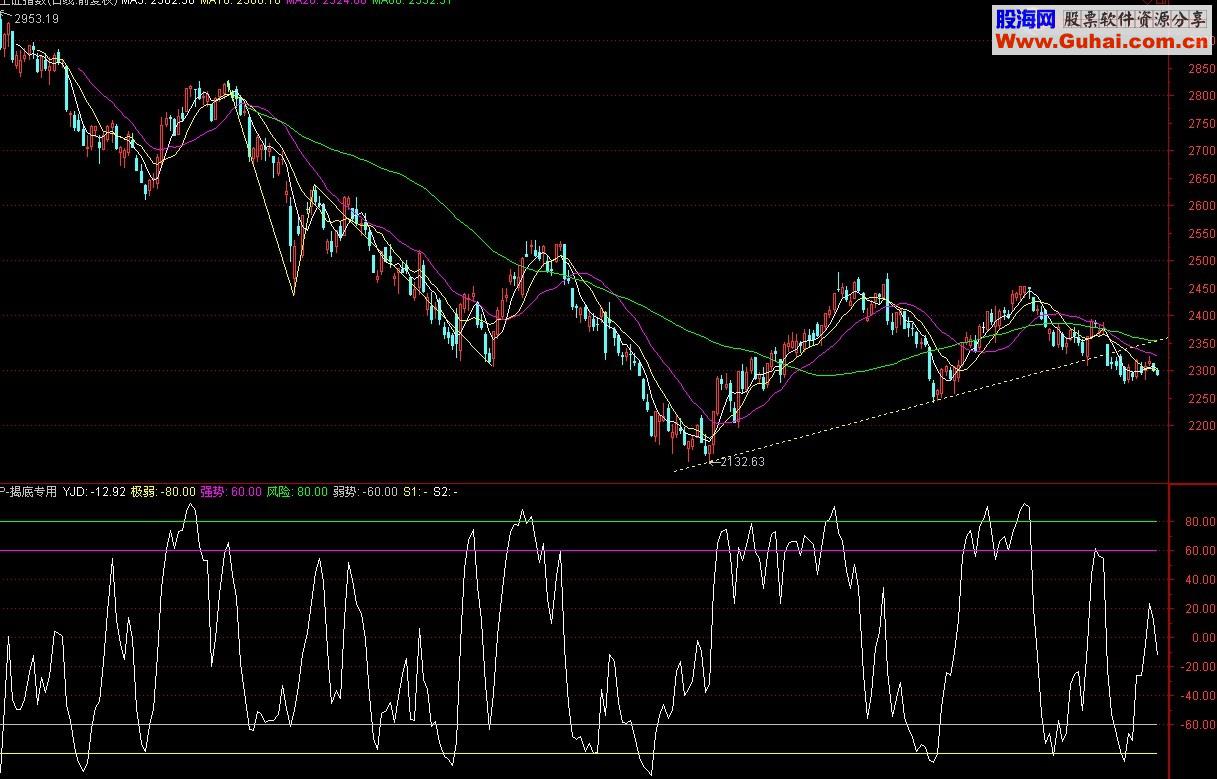
Task: Click the 2250 price axis tick
Action: coord(1200,399)
